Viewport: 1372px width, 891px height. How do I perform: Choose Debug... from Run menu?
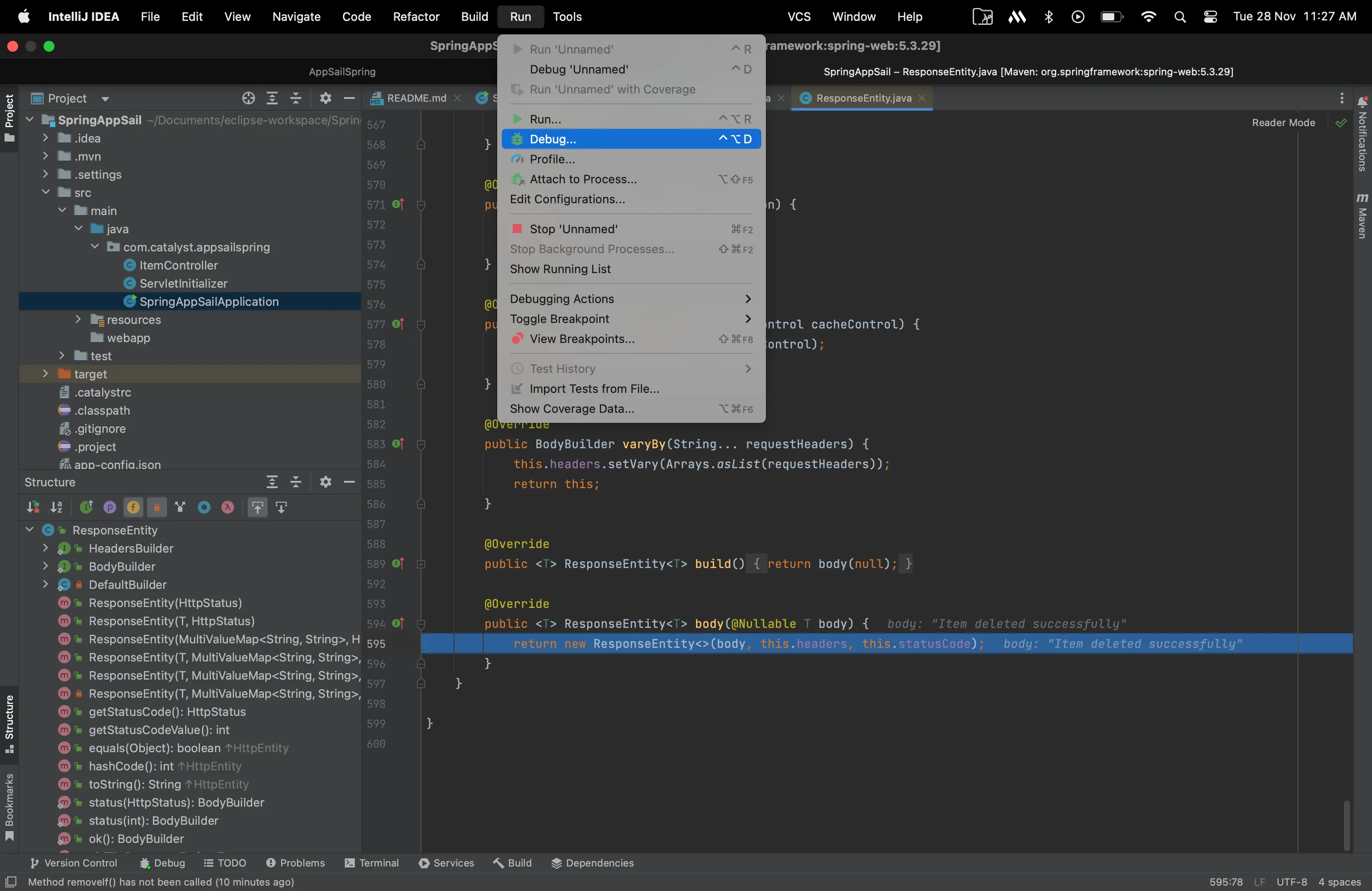(x=631, y=139)
